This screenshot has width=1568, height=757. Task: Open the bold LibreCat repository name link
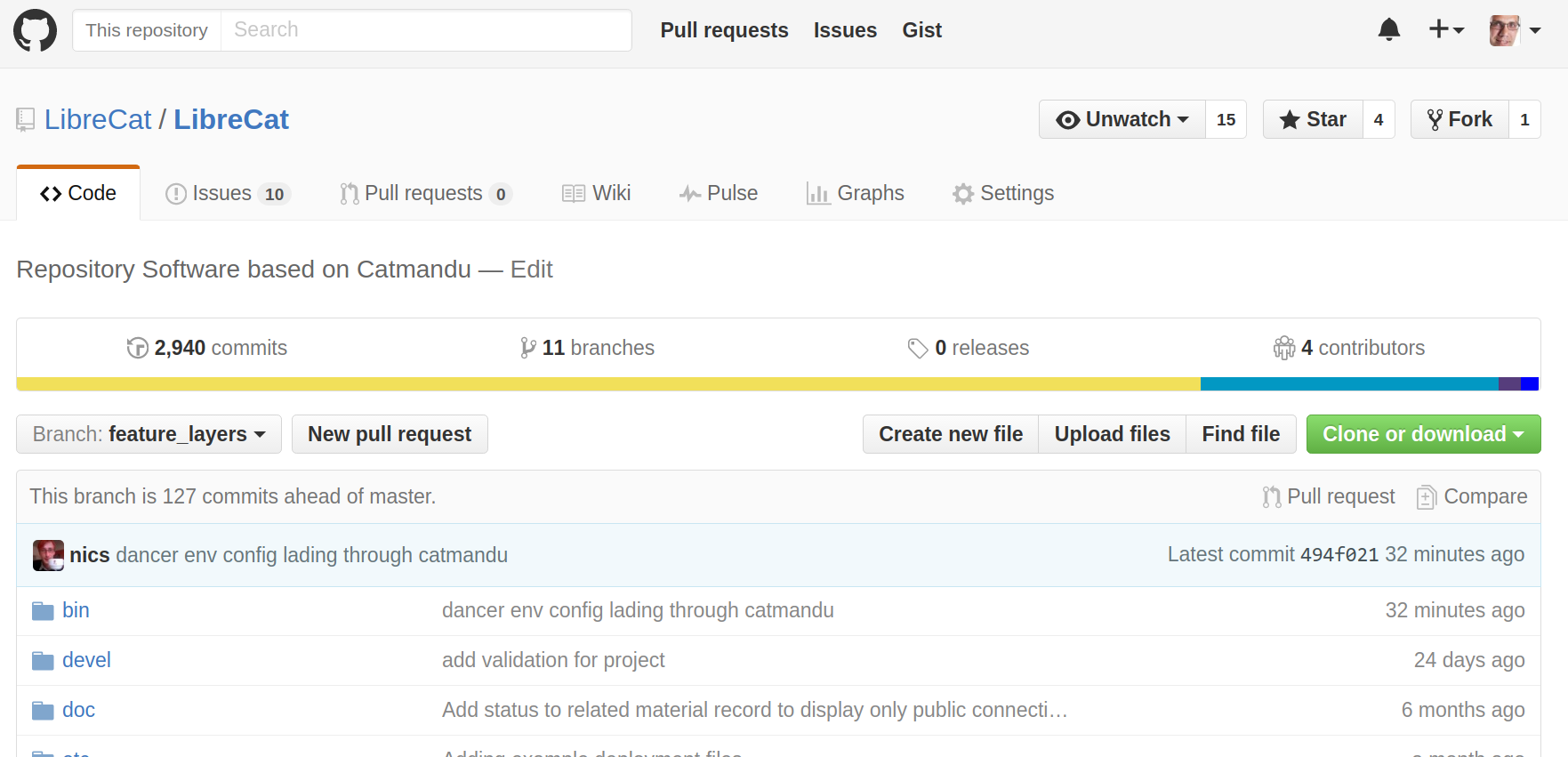231,120
